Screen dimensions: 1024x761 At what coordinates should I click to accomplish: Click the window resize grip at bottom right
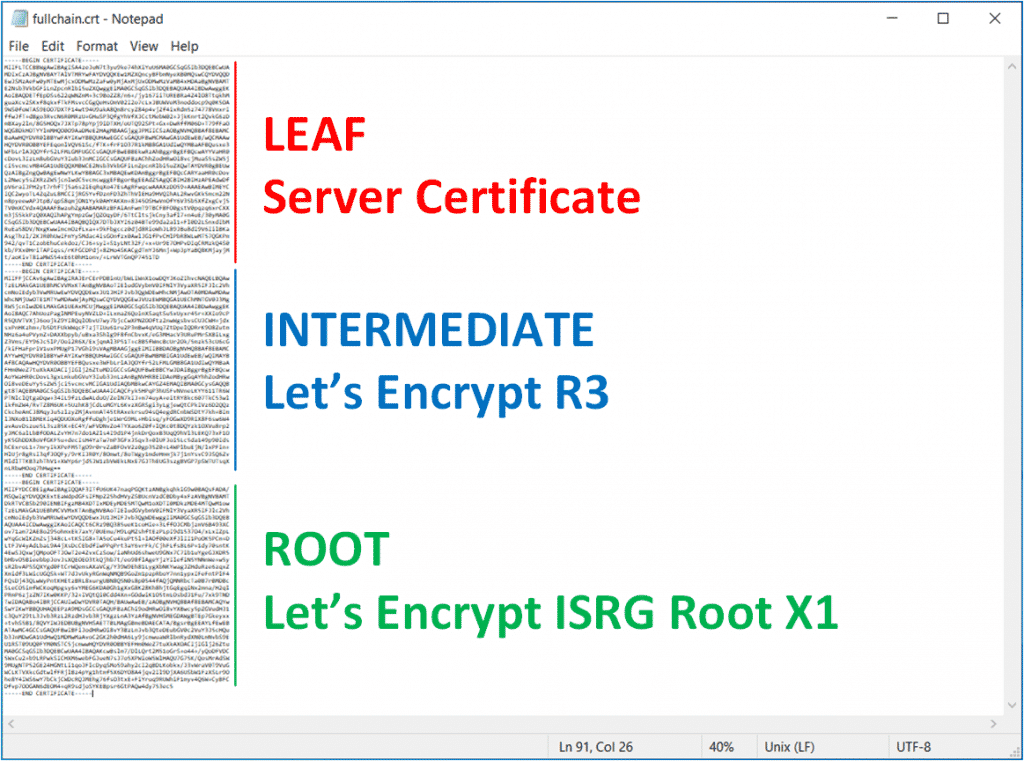point(1016,753)
